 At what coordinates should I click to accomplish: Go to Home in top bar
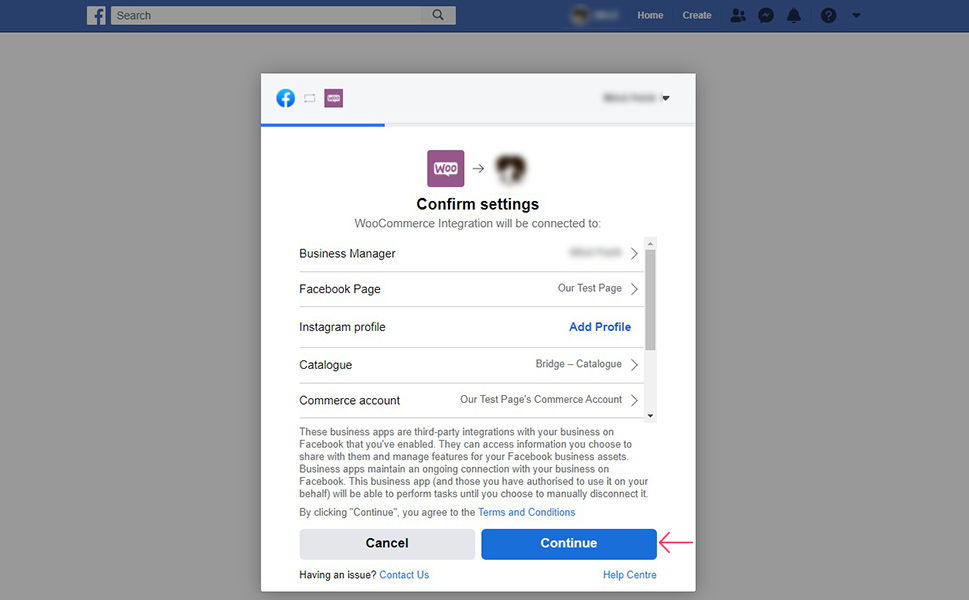click(650, 15)
